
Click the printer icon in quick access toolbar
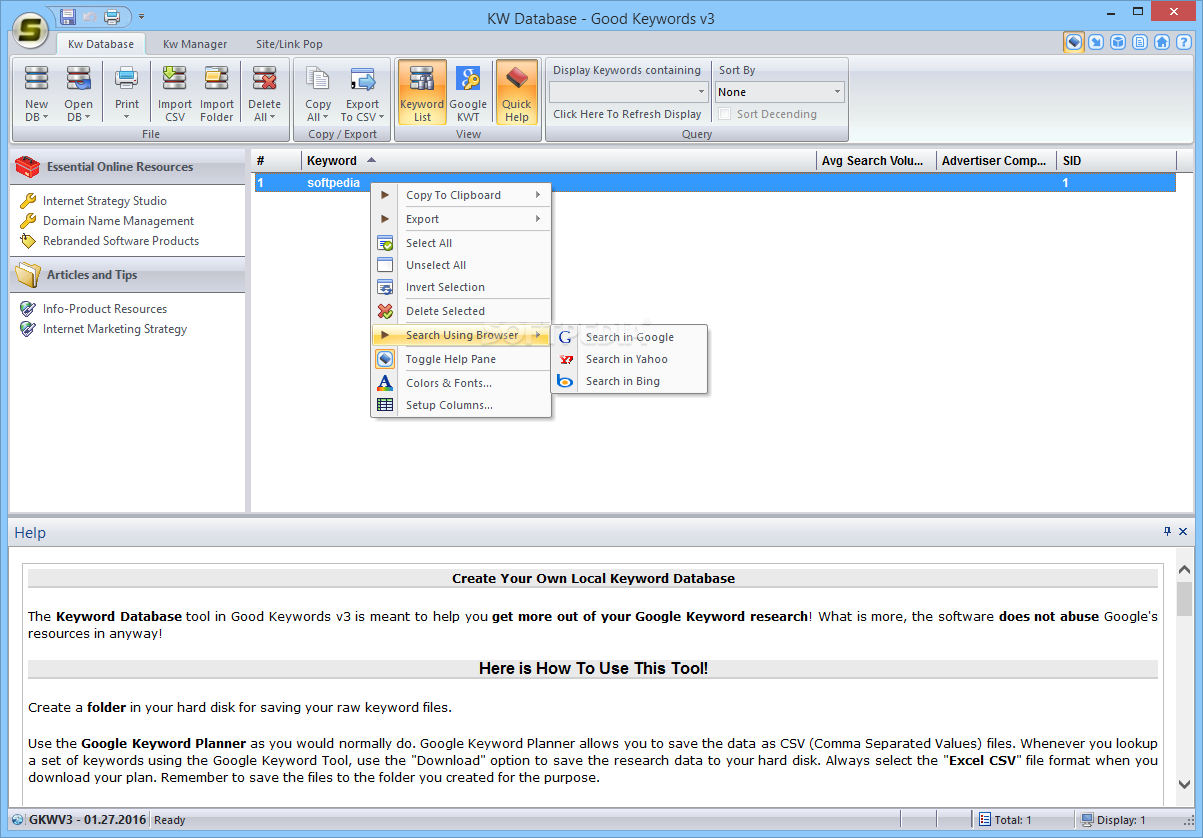pyautogui.click(x=112, y=16)
